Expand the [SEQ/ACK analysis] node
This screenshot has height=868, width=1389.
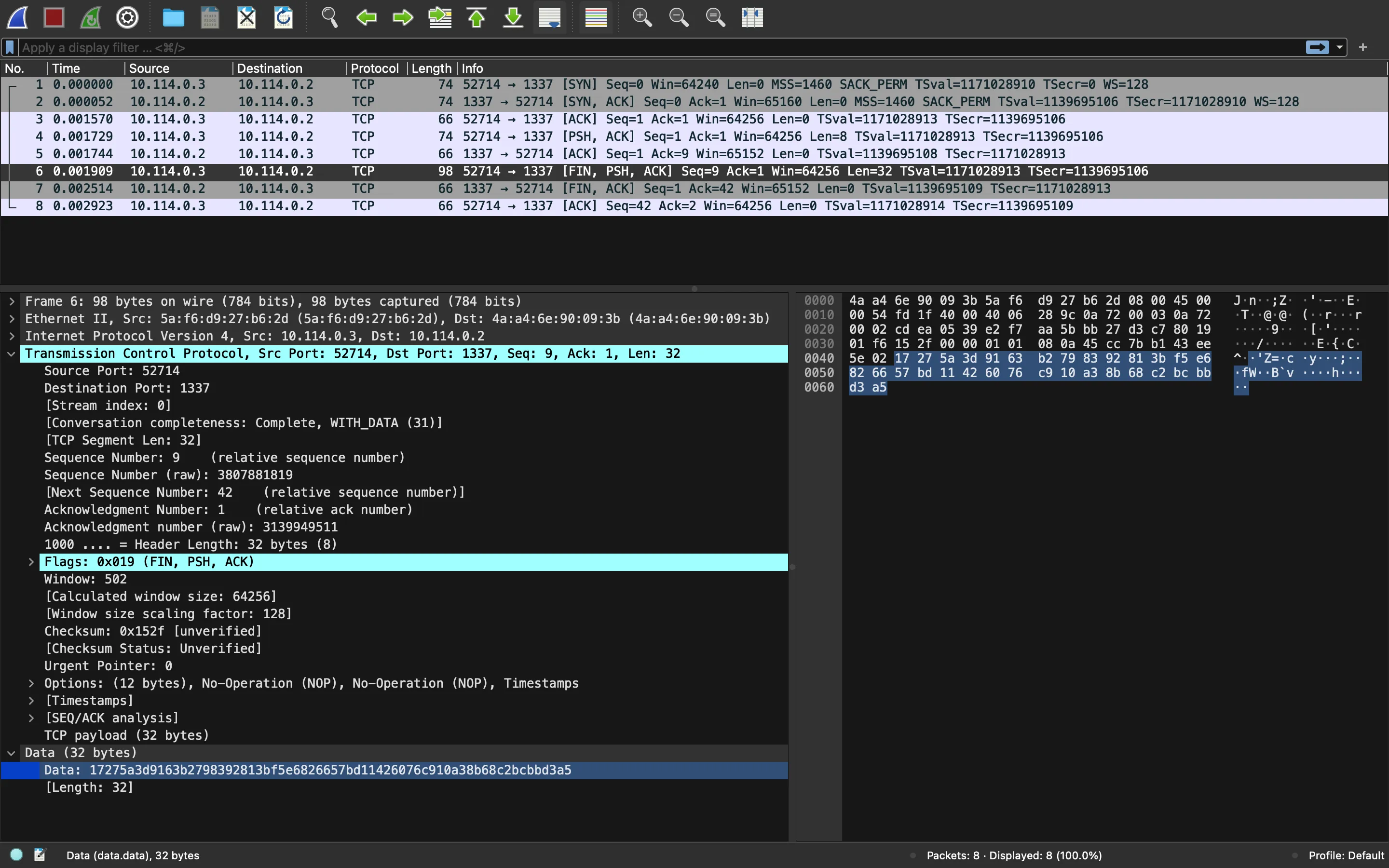point(31,718)
